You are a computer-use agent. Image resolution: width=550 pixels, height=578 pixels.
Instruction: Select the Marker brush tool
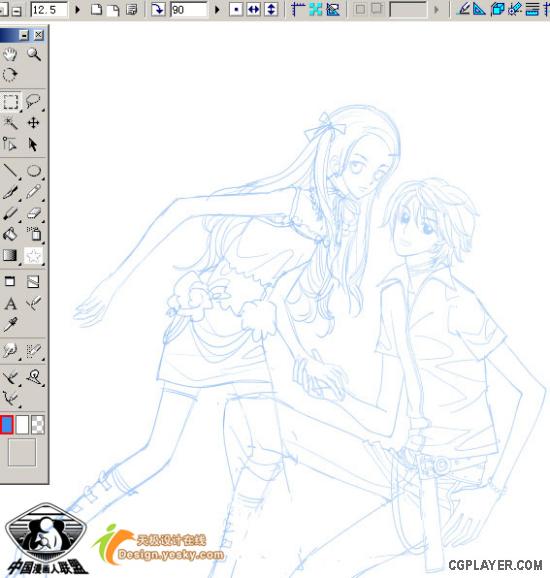click(10, 213)
